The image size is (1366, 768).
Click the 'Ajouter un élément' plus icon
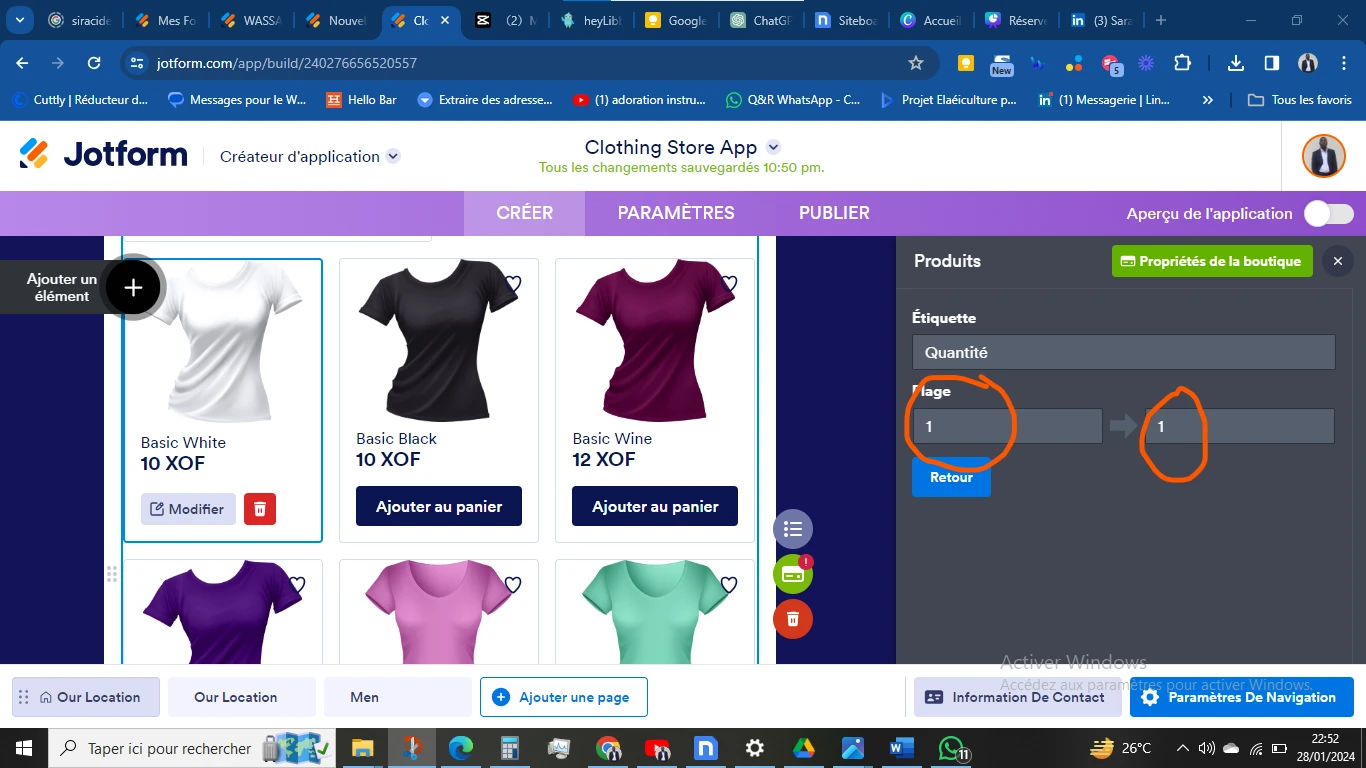[x=132, y=287]
